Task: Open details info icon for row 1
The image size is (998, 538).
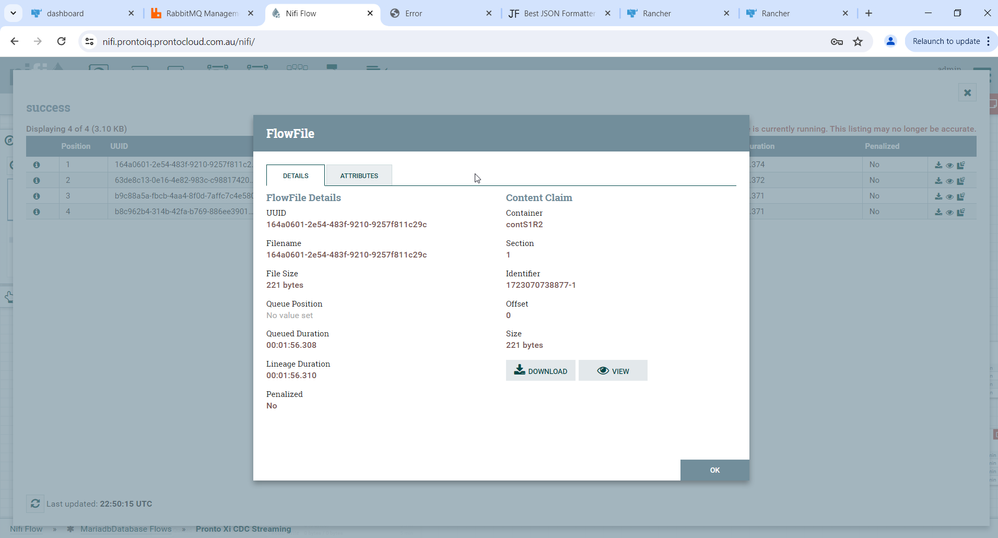Action: pyautogui.click(x=36, y=165)
